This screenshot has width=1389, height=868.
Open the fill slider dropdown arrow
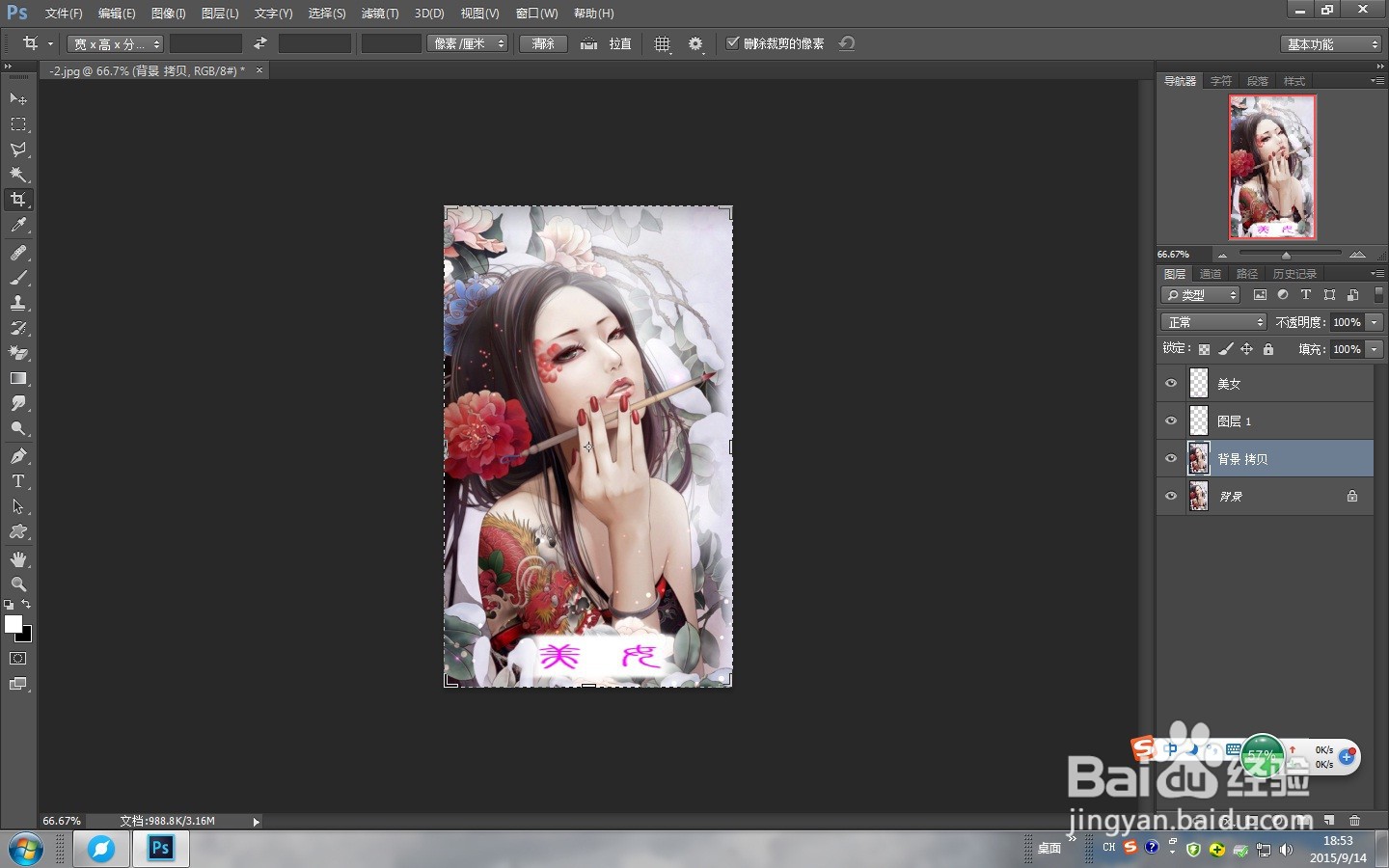pos(1375,349)
